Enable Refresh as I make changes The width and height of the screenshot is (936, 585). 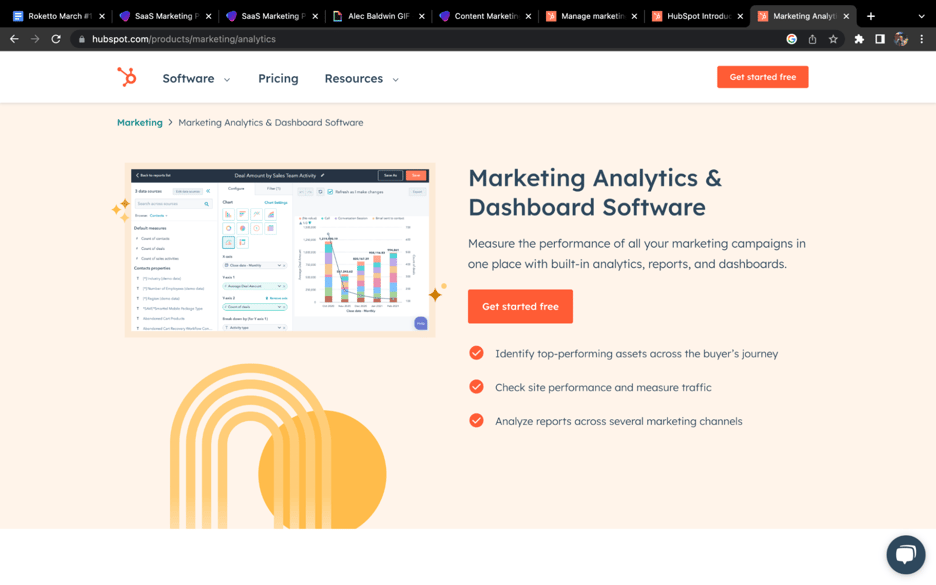(331, 192)
